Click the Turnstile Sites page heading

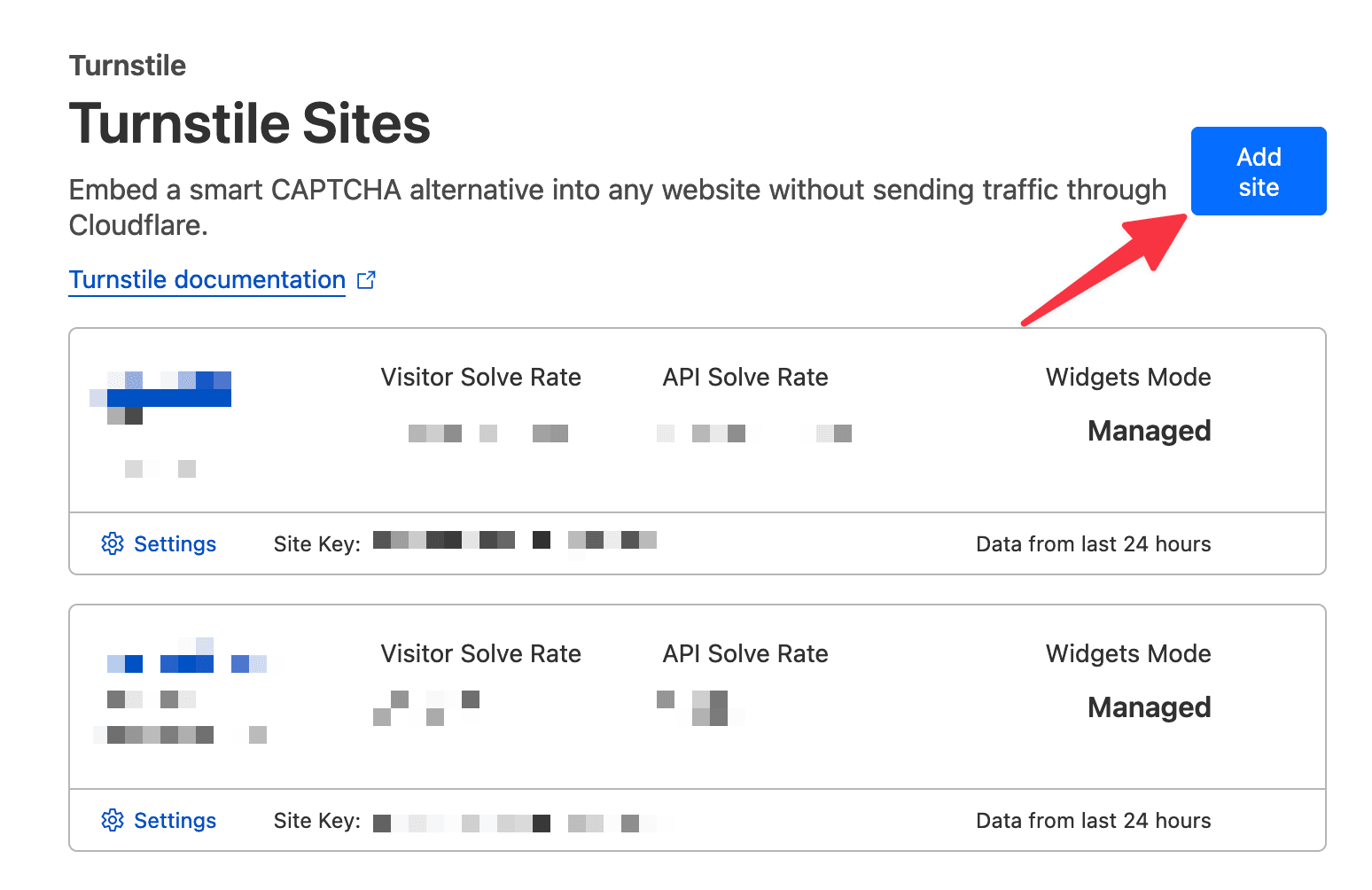coord(250,123)
